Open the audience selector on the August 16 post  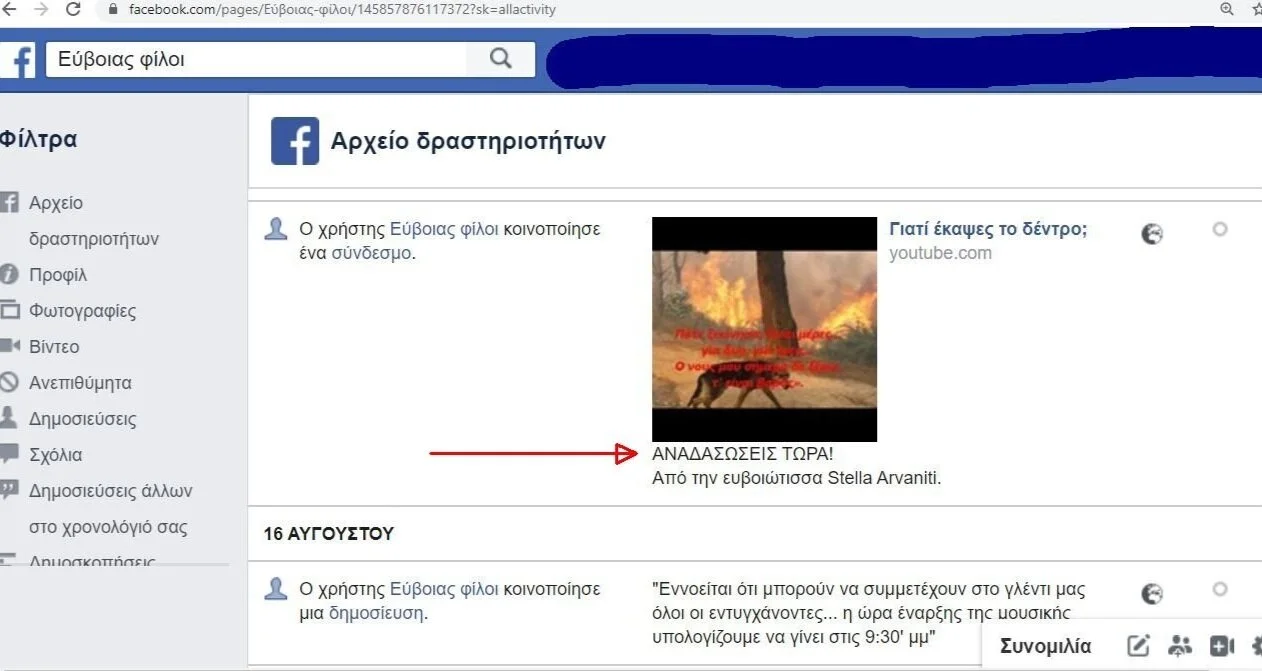tap(1152, 593)
